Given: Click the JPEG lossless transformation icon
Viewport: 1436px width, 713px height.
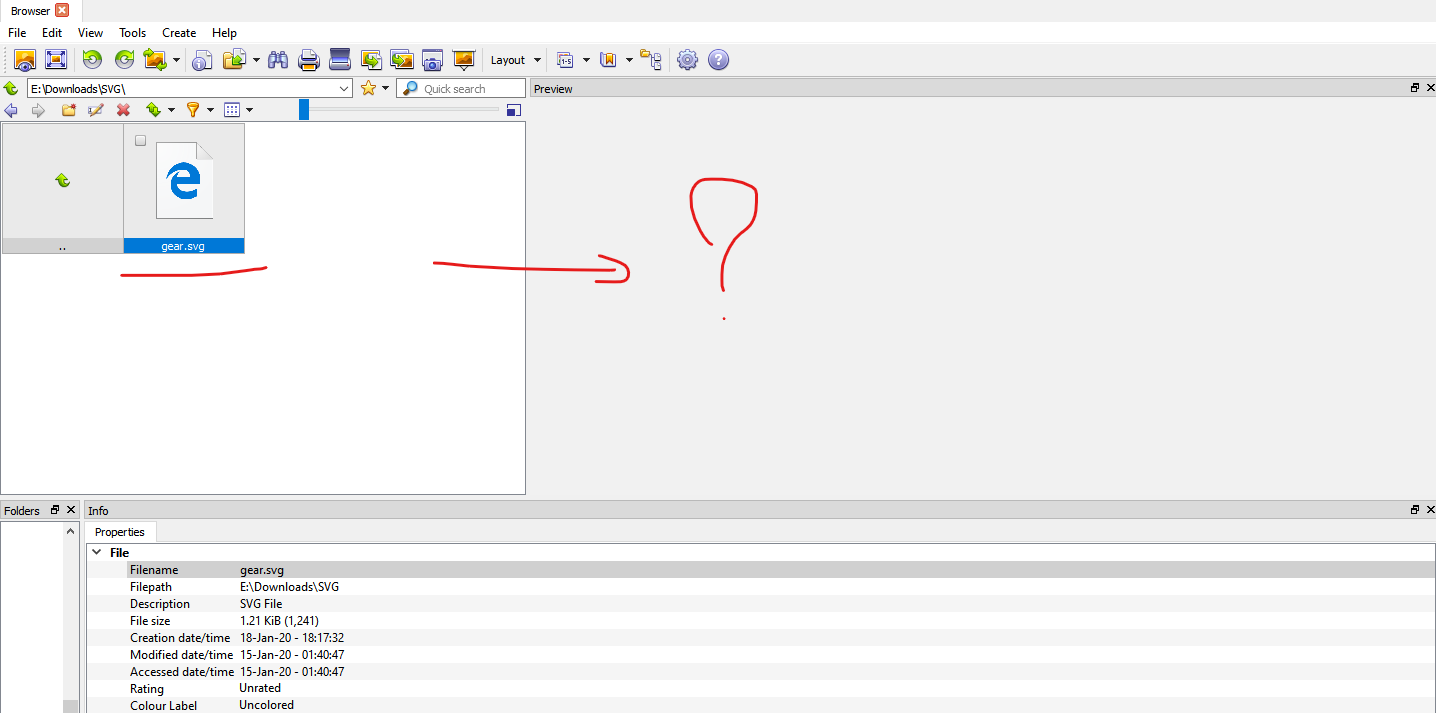Looking at the screenshot, I should point(155,60).
